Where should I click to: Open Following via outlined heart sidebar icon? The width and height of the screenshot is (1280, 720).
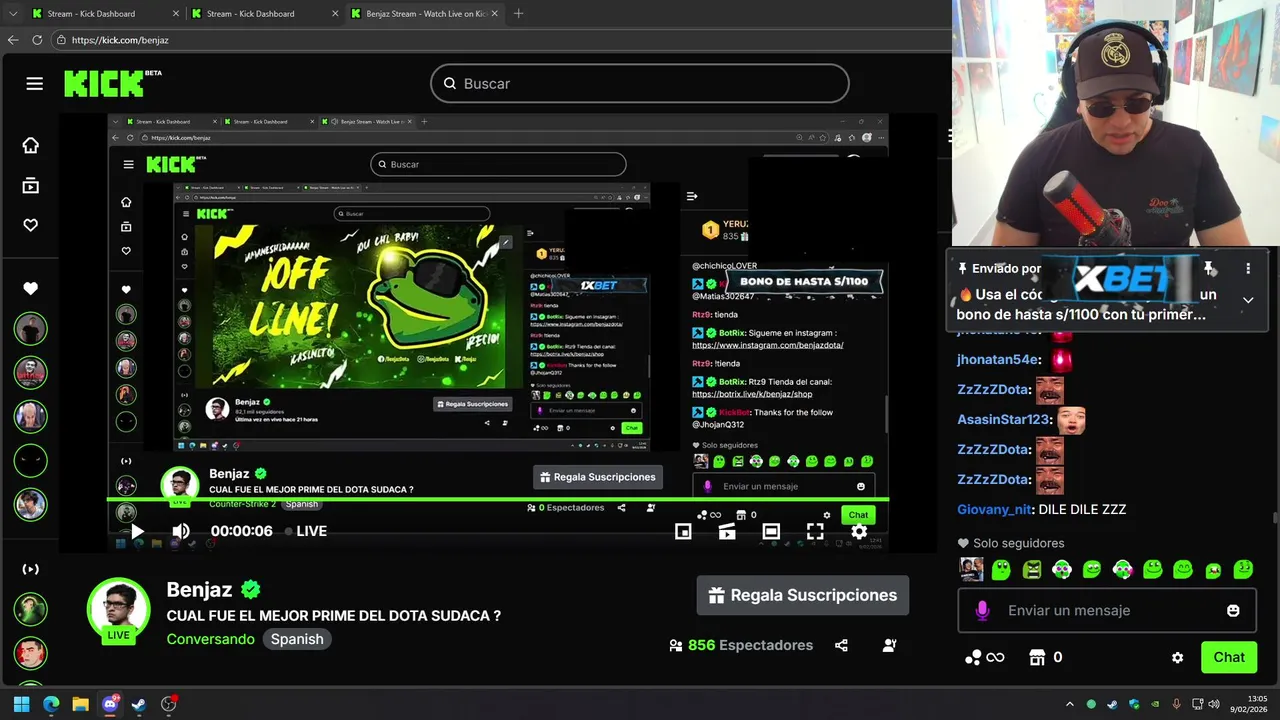(x=31, y=226)
